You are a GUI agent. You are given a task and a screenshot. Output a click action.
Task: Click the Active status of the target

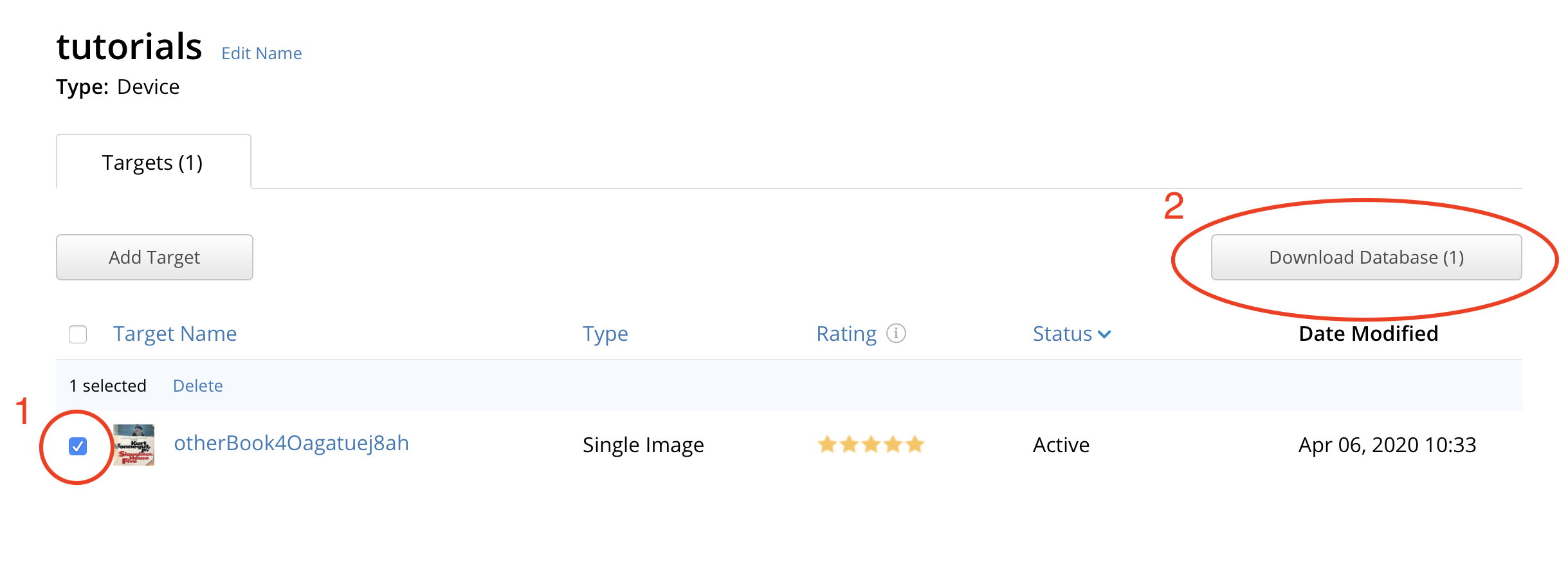(1061, 445)
